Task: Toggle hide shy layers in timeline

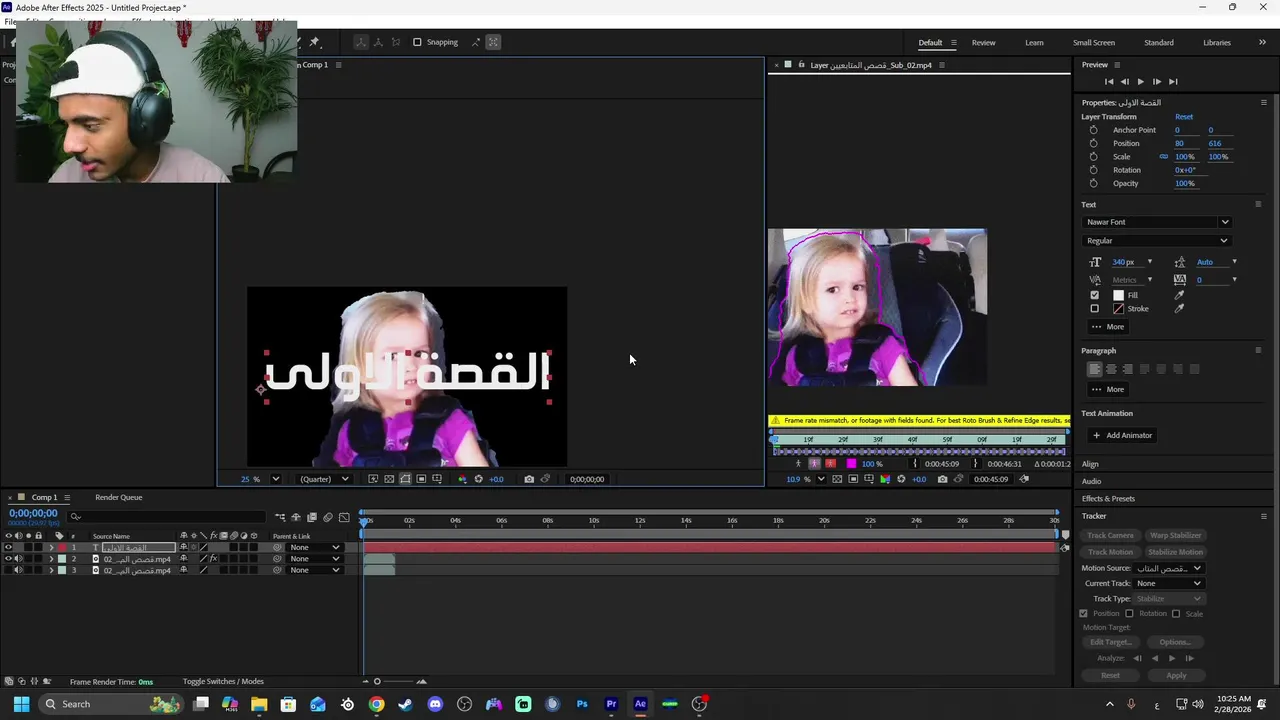Action: 296,517
